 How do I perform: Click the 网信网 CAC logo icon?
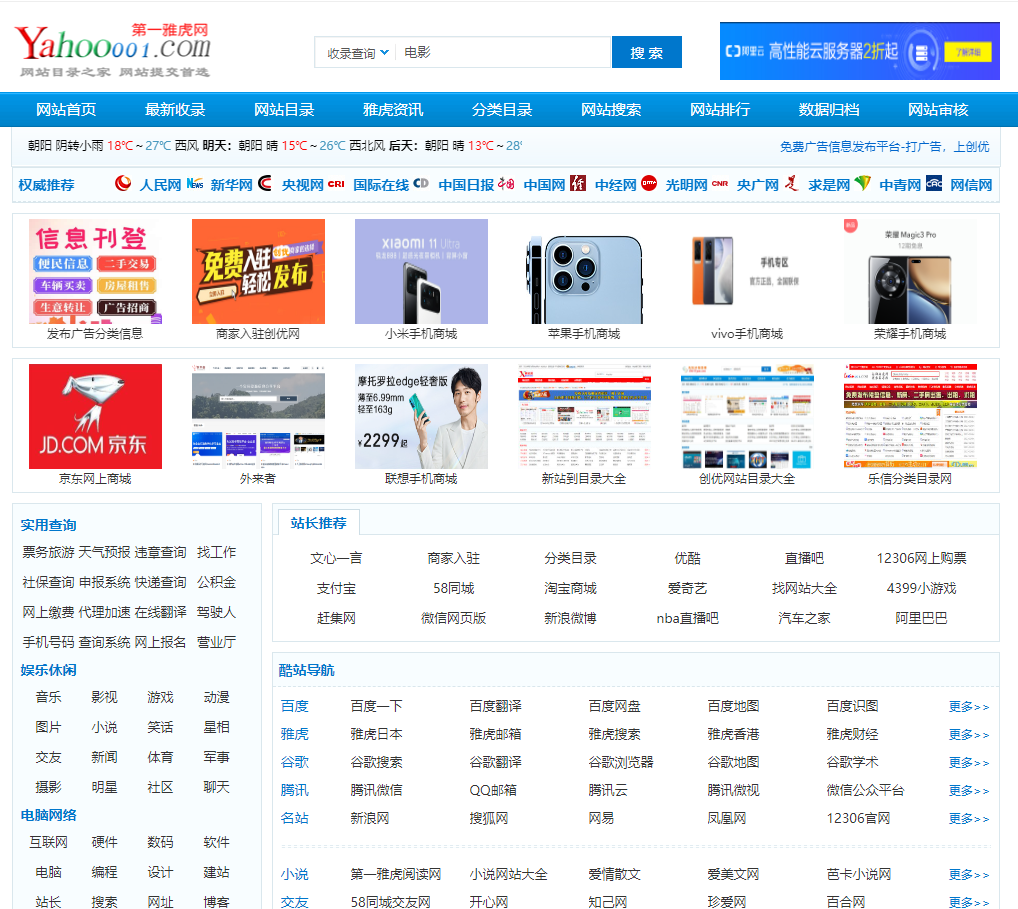click(x=934, y=183)
